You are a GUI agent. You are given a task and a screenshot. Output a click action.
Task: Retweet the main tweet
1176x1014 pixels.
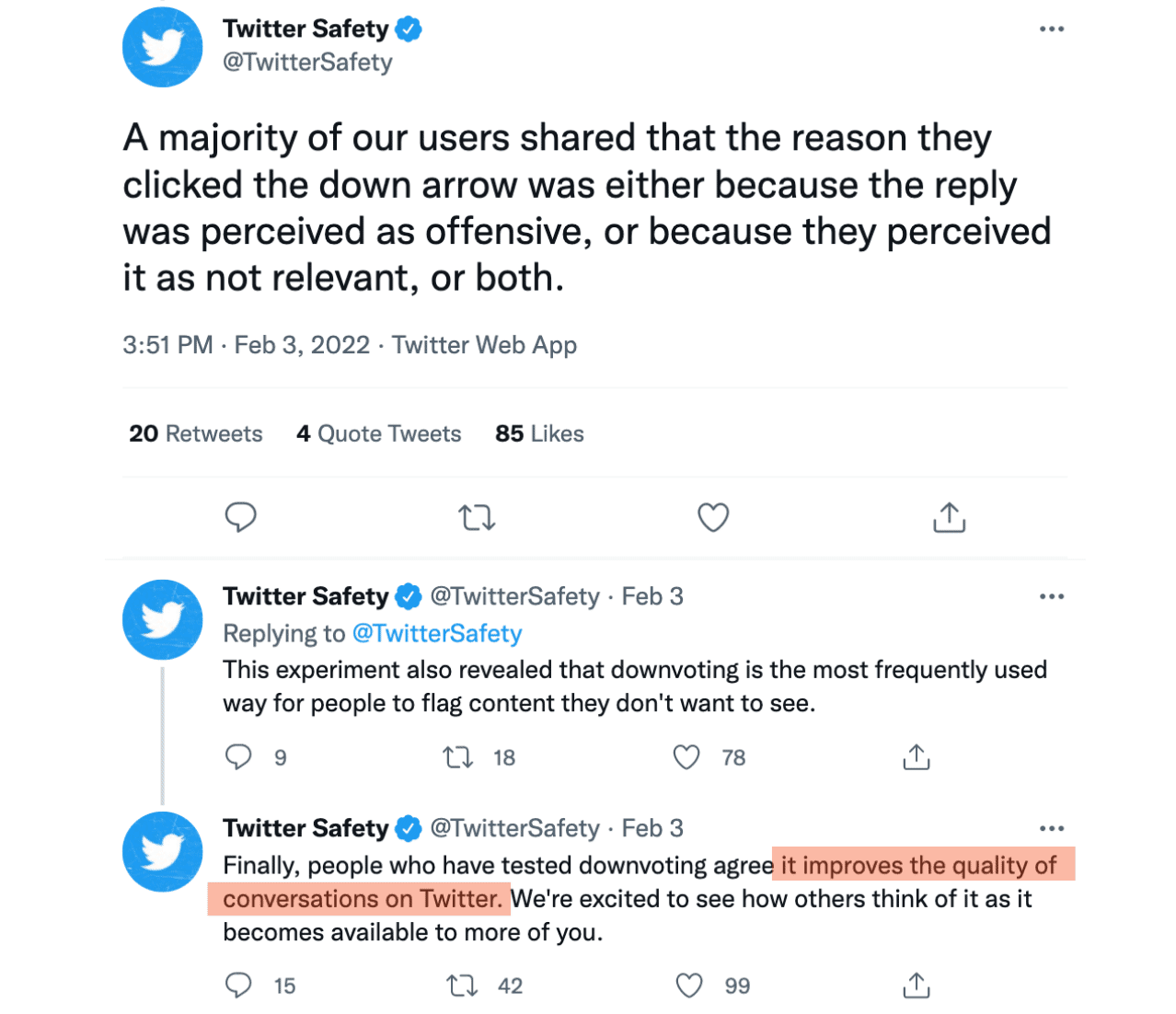tap(476, 517)
